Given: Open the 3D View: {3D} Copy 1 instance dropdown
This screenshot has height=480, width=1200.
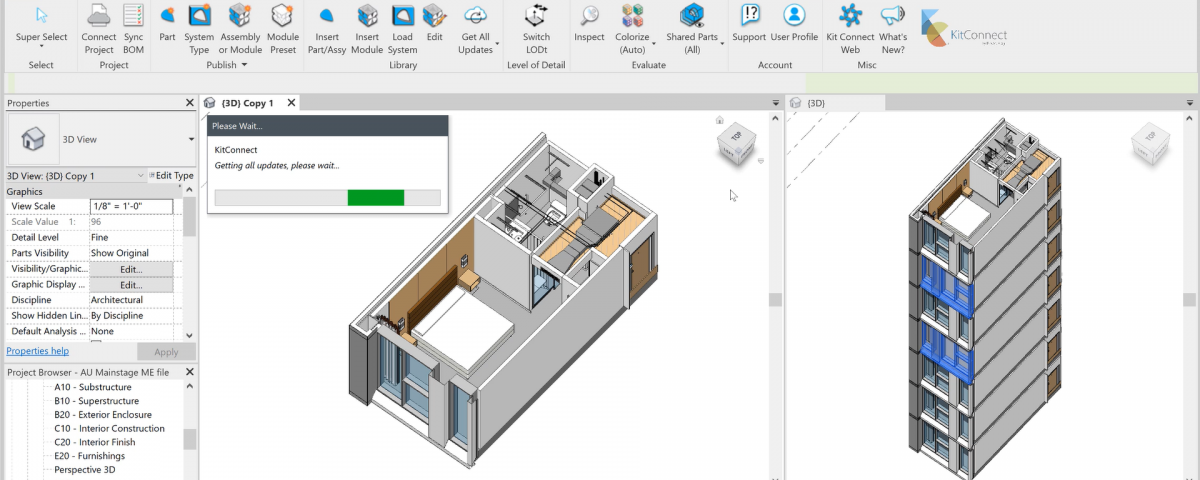Looking at the screenshot, I should pos(141,176).
